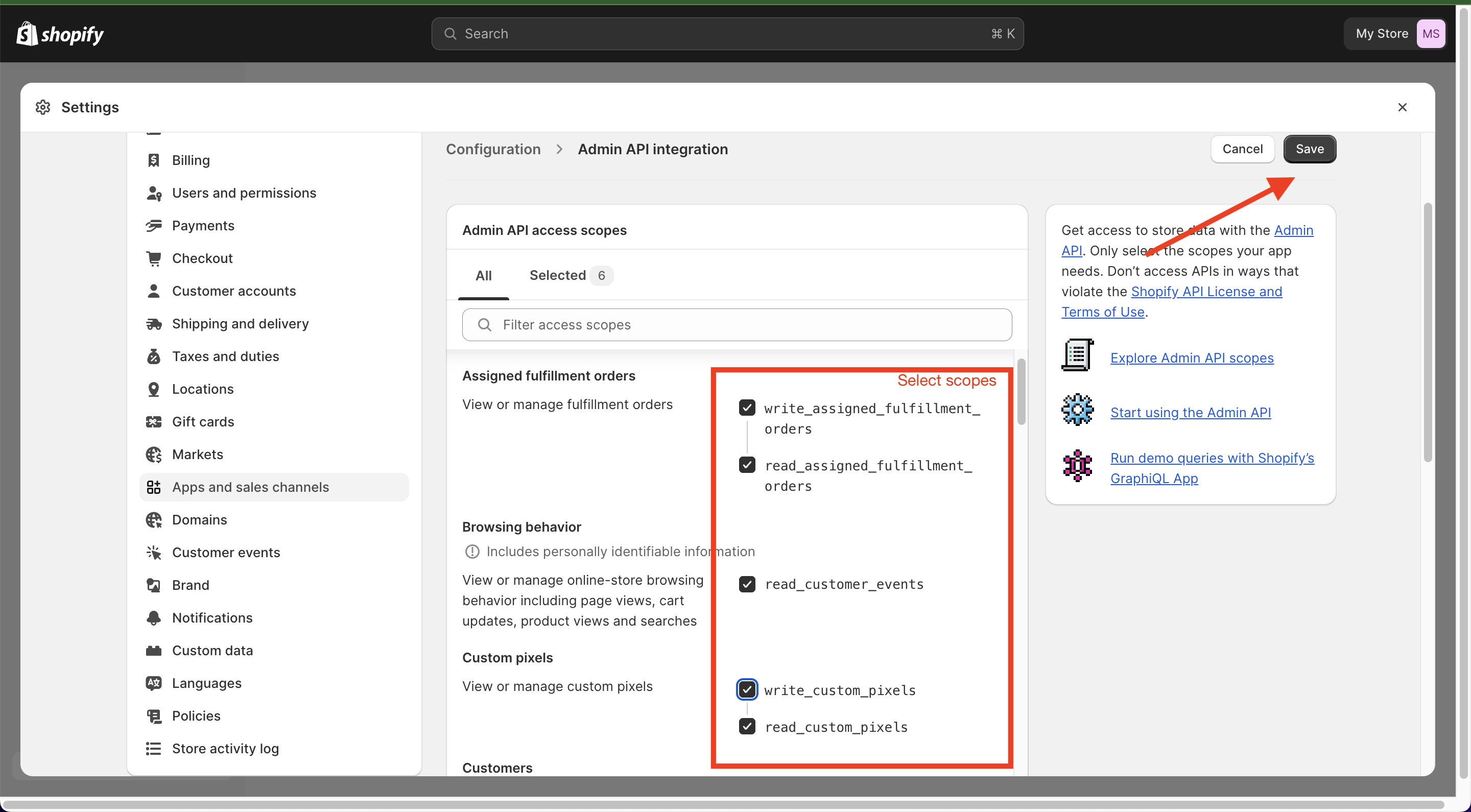
Task: Open Shopify API License and Terms link
Action: pyautogui.click(x=1206, y=292)
